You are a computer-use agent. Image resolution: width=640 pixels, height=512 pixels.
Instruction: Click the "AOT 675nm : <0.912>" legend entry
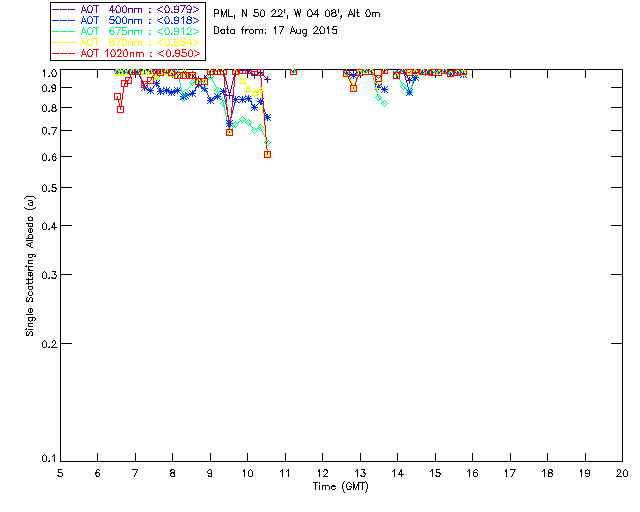click(x=127, y=31)
